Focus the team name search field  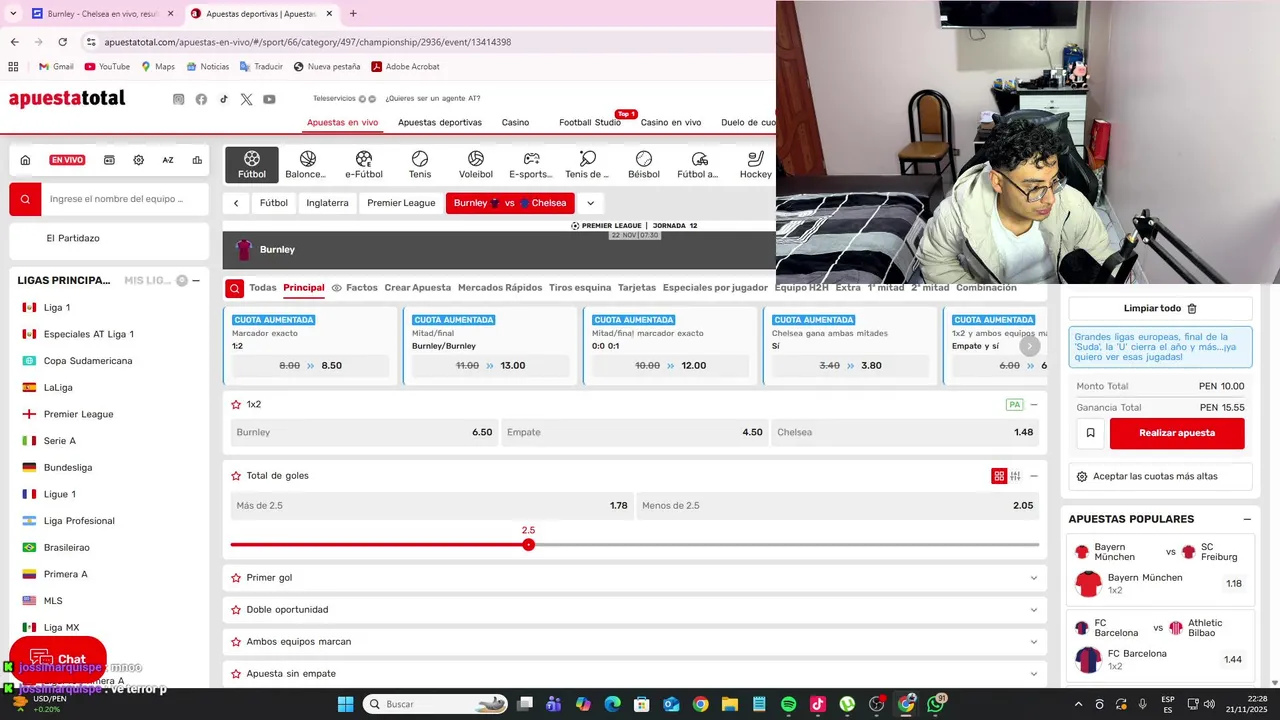coord(125,199)
